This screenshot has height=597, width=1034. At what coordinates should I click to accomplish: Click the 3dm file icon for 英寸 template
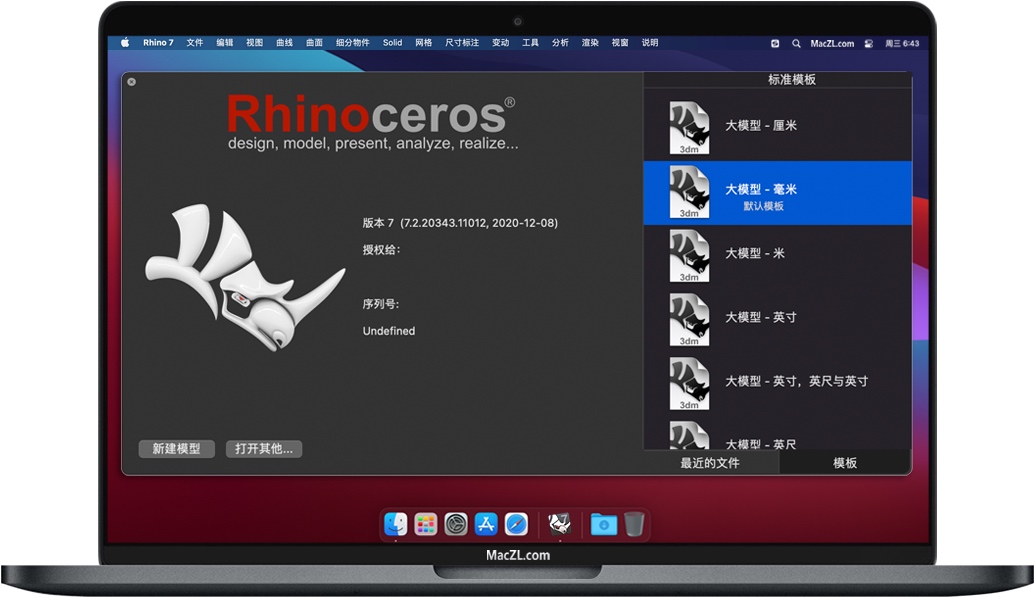point(690,319)
